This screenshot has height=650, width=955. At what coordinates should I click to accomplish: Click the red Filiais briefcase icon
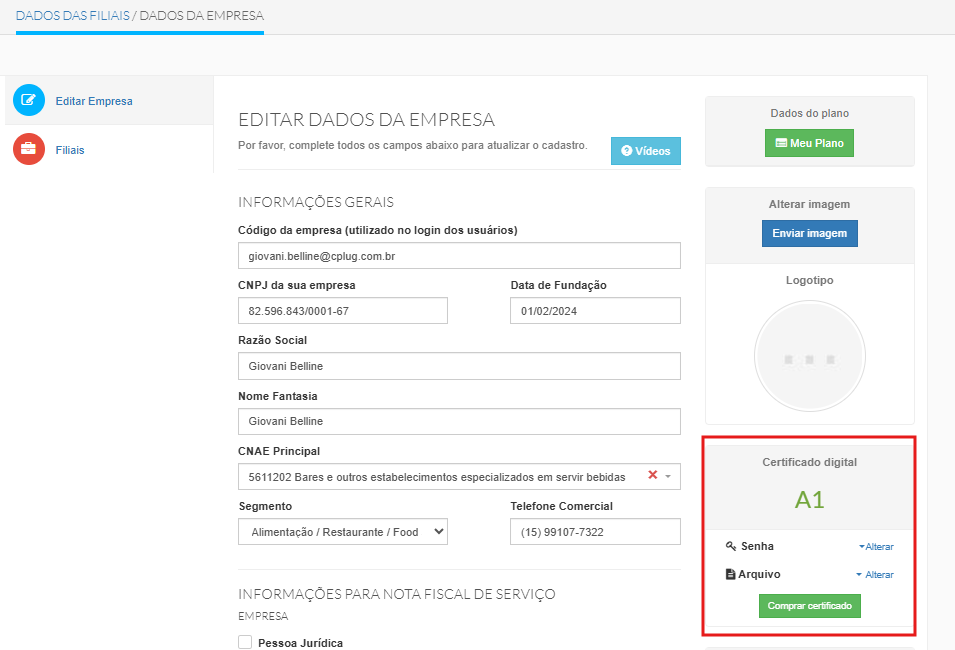(29, 149)
